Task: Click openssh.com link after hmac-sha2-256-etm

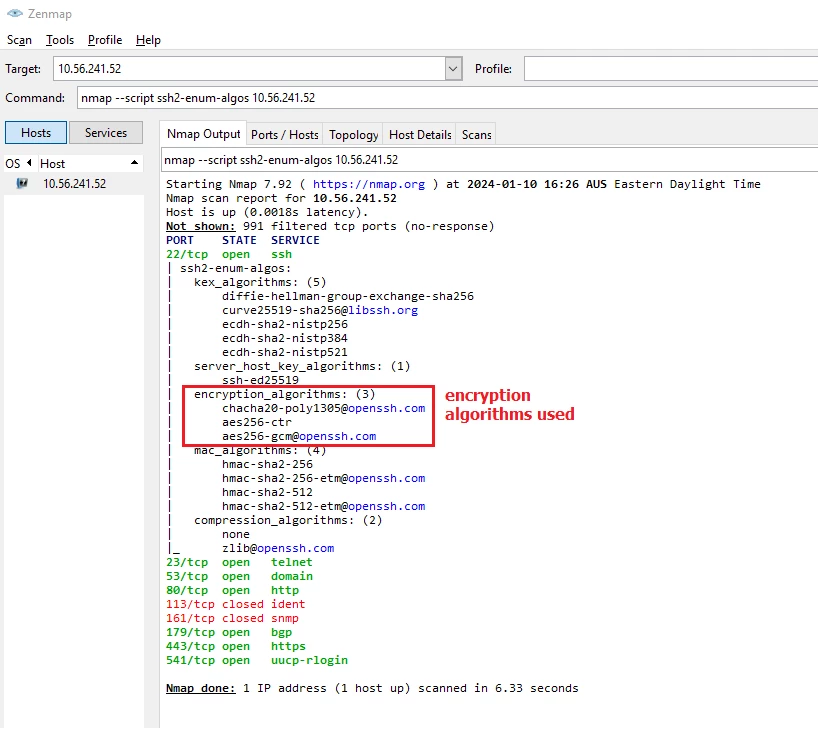Action: 387,478
